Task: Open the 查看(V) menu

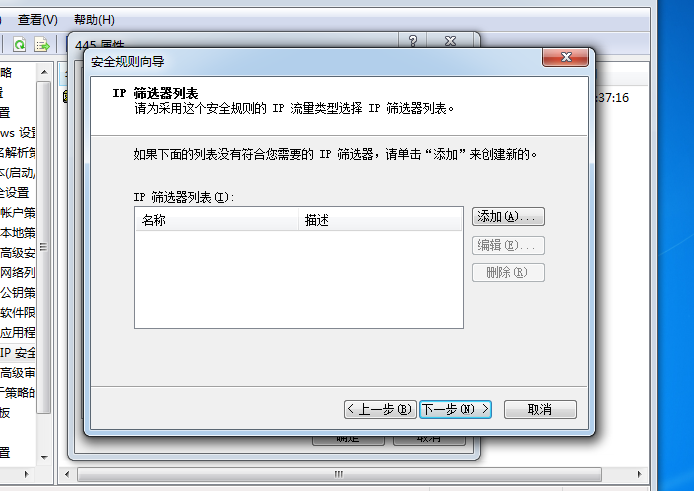Action: tap(38, 20)
